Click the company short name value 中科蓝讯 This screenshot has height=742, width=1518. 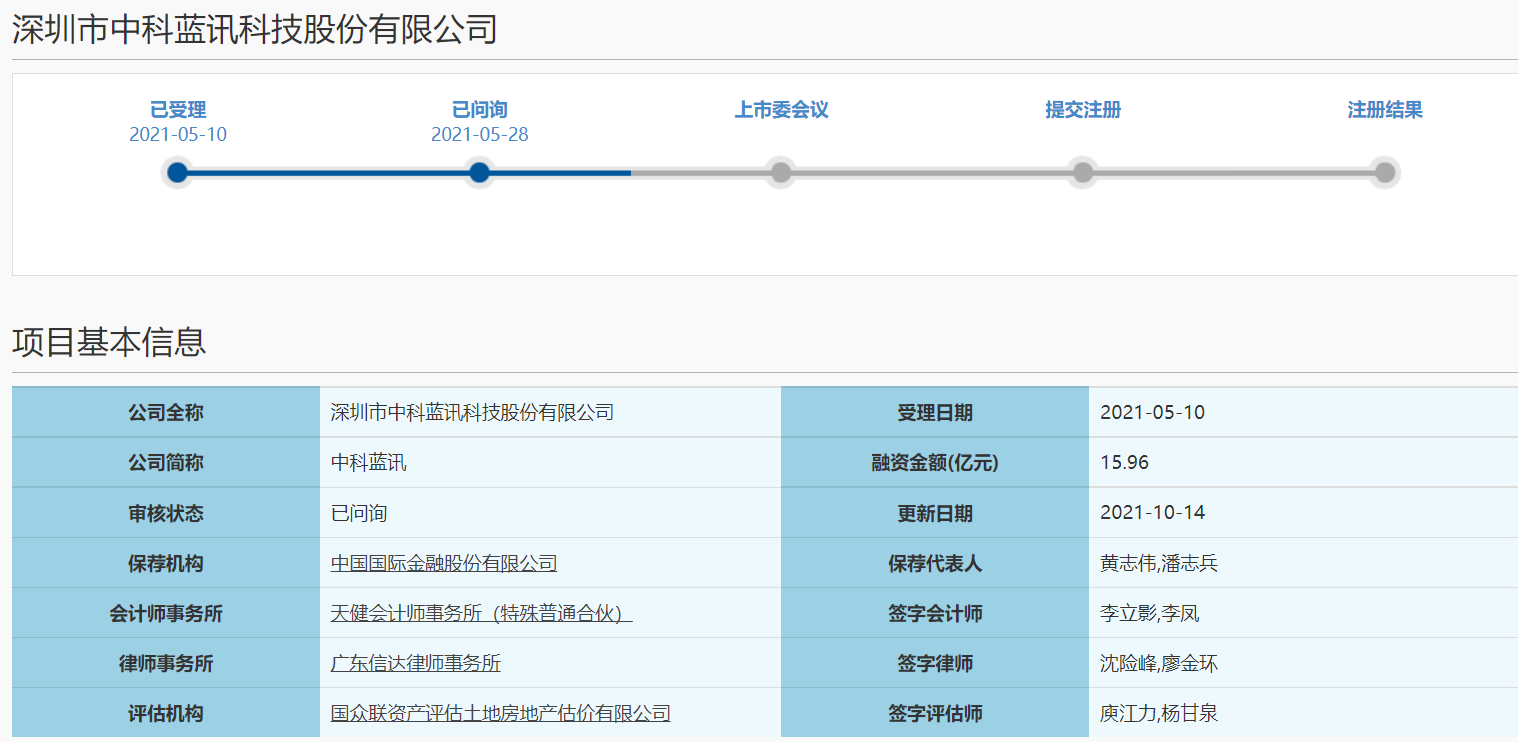coord(369,463)
